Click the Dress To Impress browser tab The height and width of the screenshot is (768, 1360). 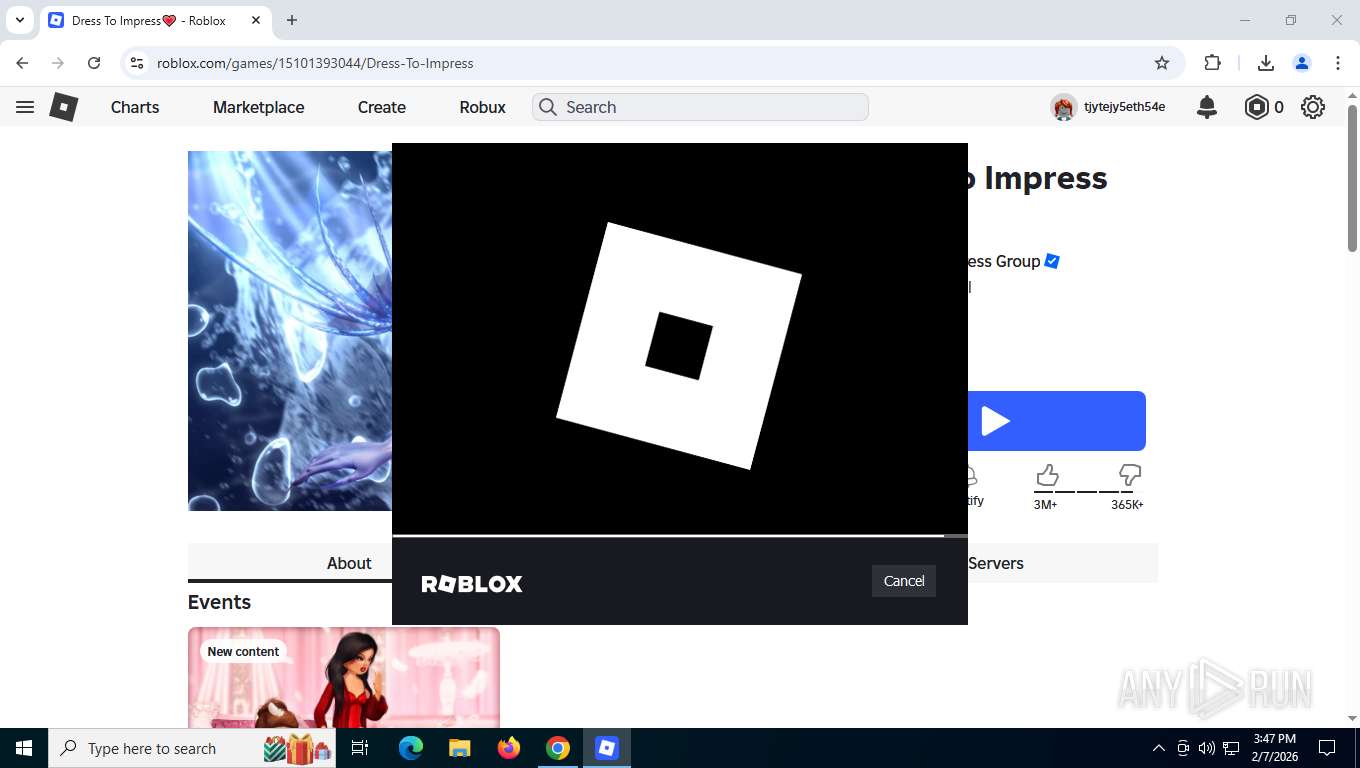click(x=156, y=20)
